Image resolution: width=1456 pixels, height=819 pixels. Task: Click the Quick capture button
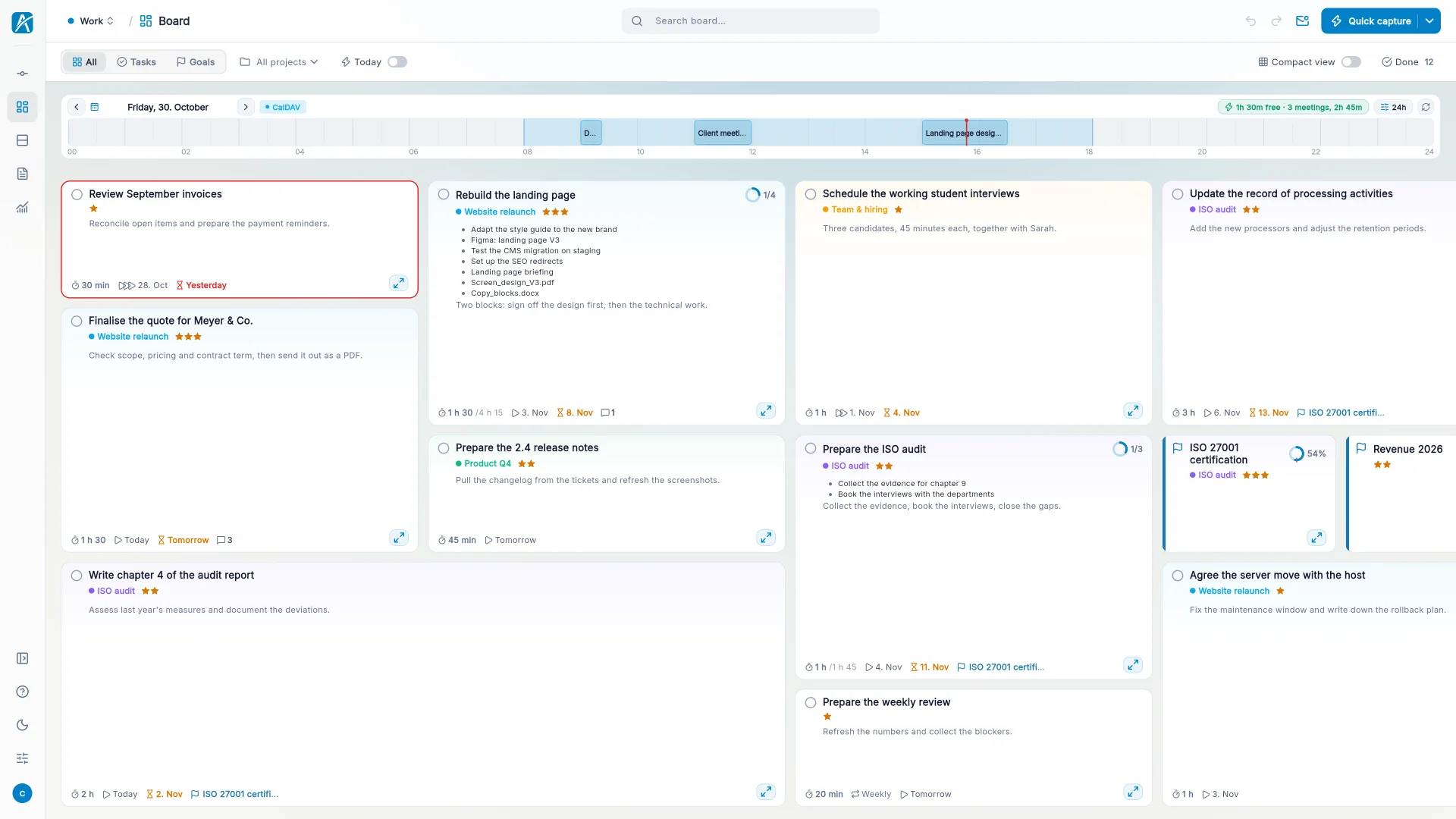tap(1371, 21)
